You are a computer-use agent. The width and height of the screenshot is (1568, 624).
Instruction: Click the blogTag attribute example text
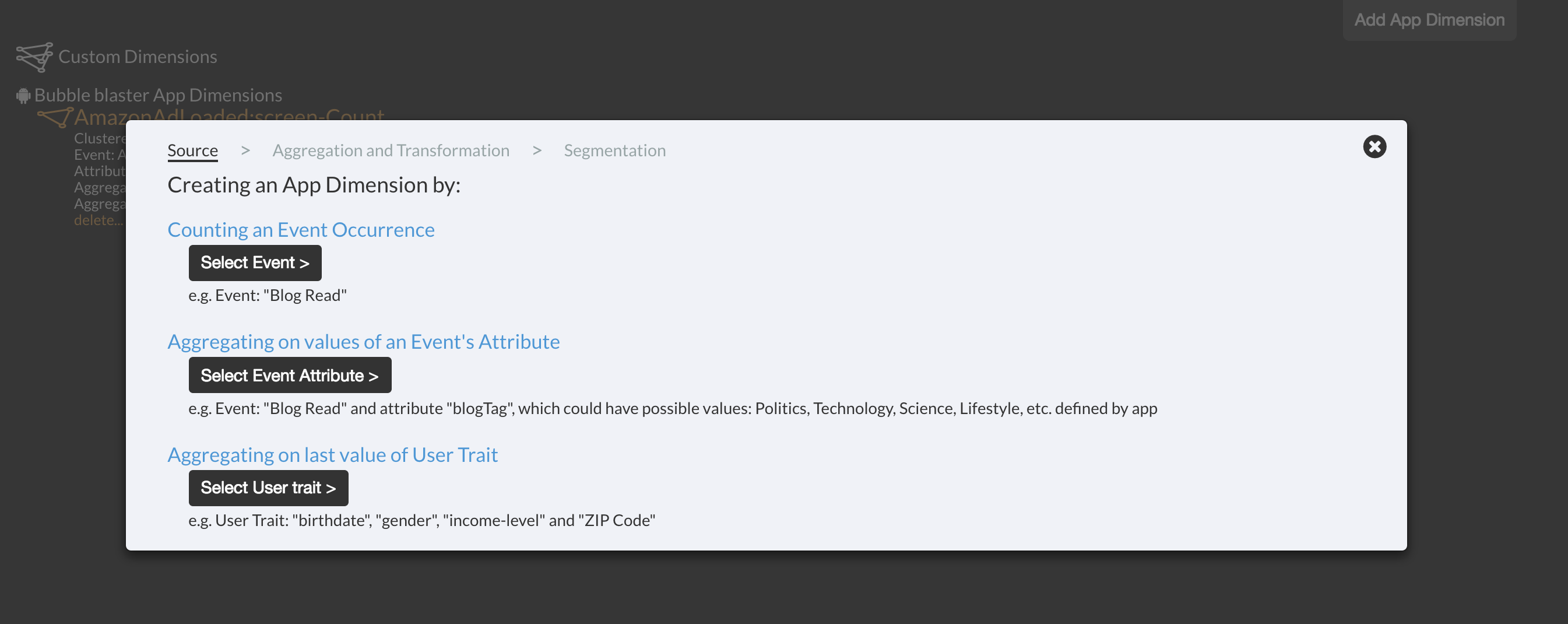pos(673,408)
